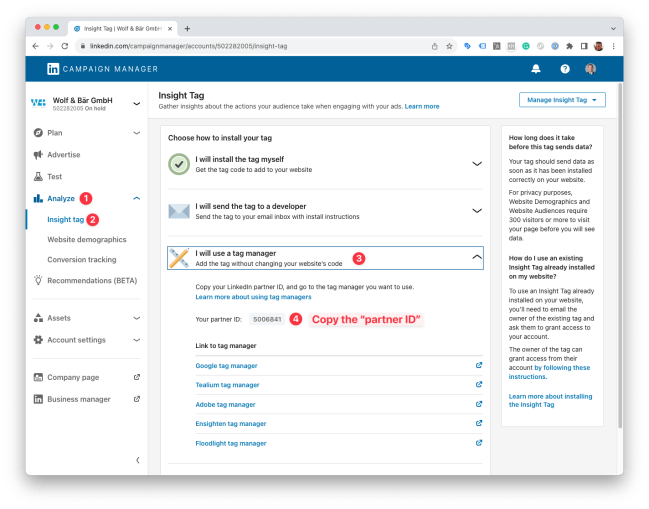Open Google tag manager external link icon

click(x=479, y=365)
